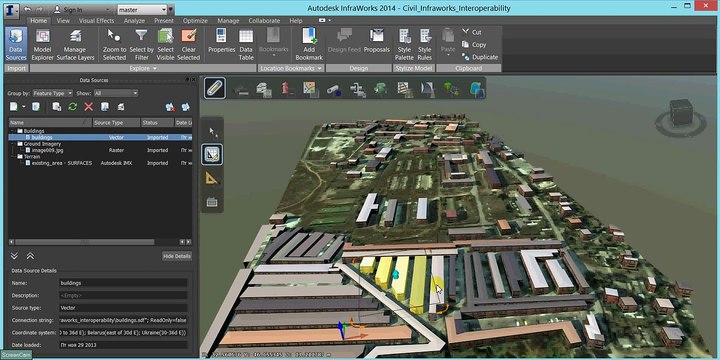Image resolution: width=720 pixels, height=360 pixels.
Task: Select the buildings creation tool in viewport toolbar
Action: [264, 89]
